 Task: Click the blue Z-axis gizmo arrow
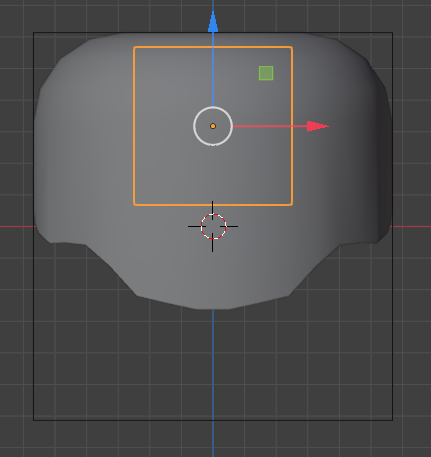pos(213,22)
